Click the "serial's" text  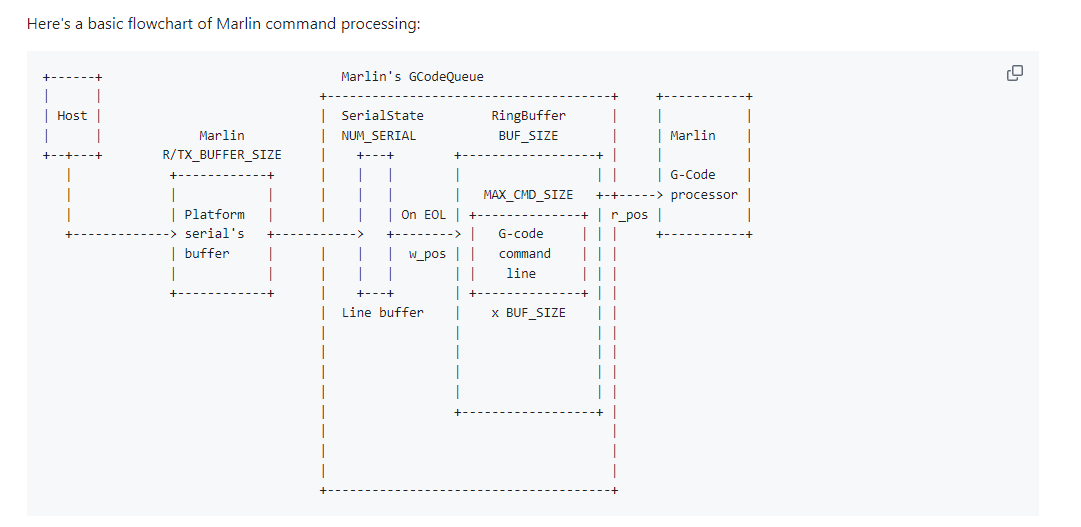pyautogui.click(x=214, y=233)
